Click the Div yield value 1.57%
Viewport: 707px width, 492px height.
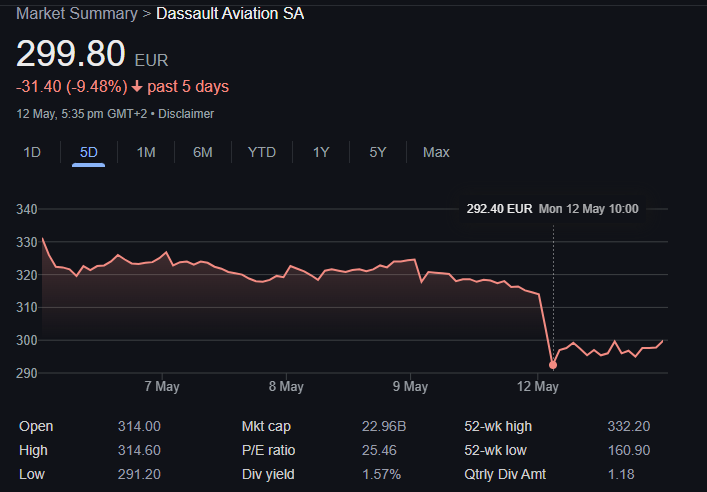click(x=381, y=474)
